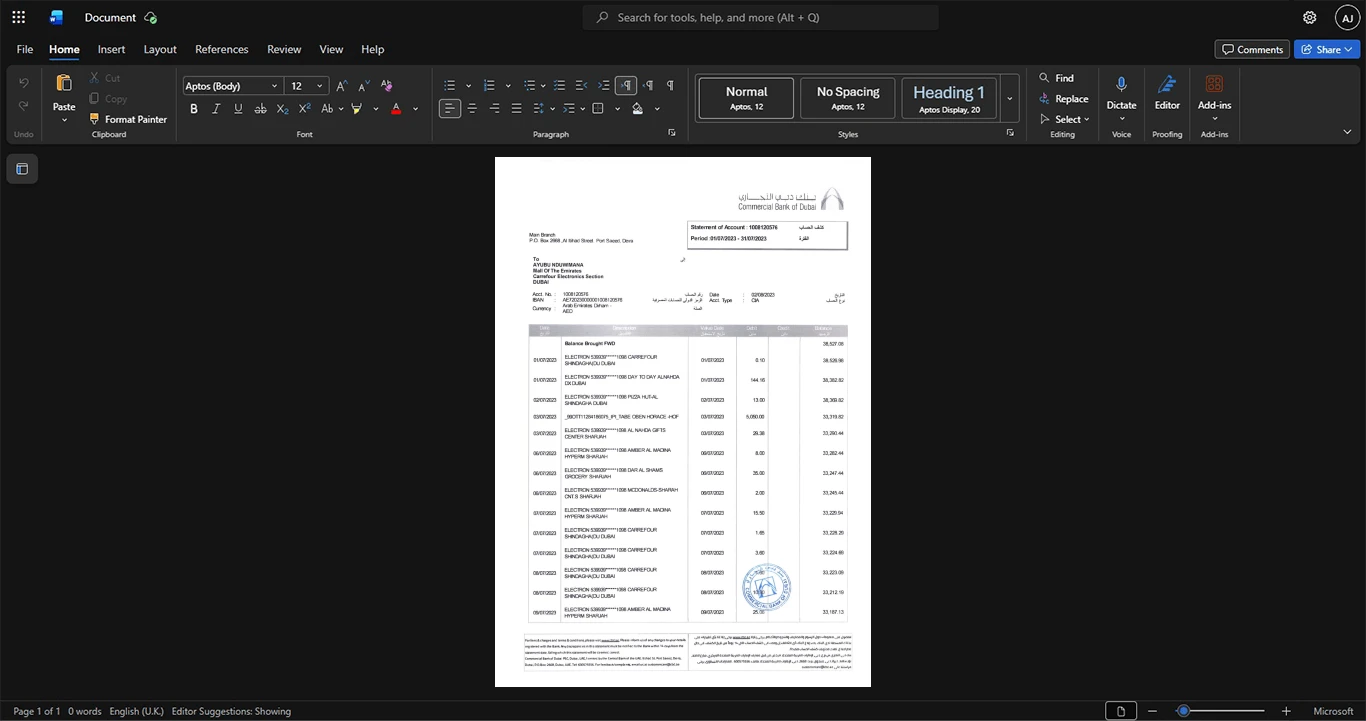Toggle Italic formatting

[216, 108]
